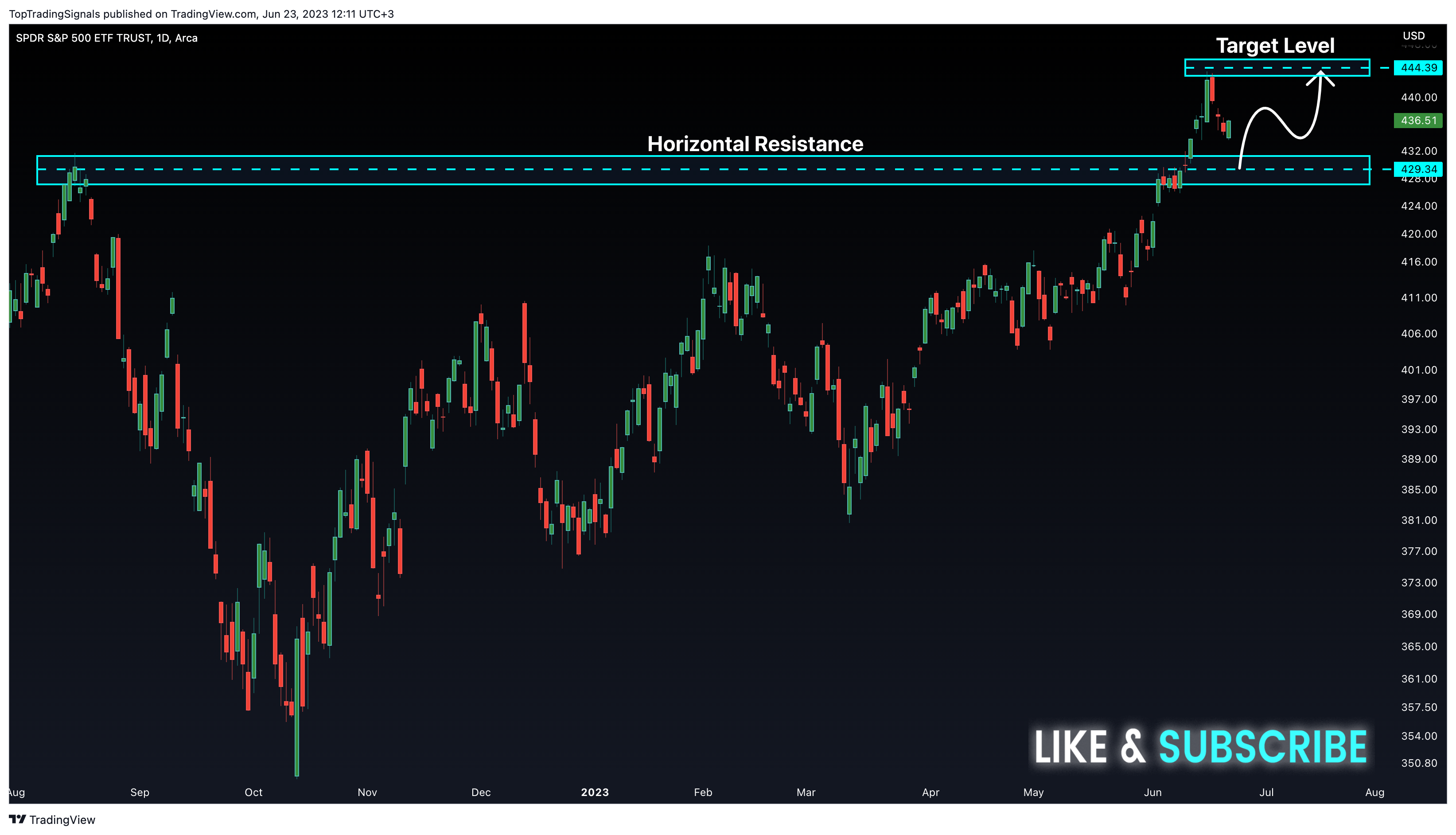The image size is (1456, 835).
Task: Click the '2023' label on time axis
Action: (x=595, y=792)
